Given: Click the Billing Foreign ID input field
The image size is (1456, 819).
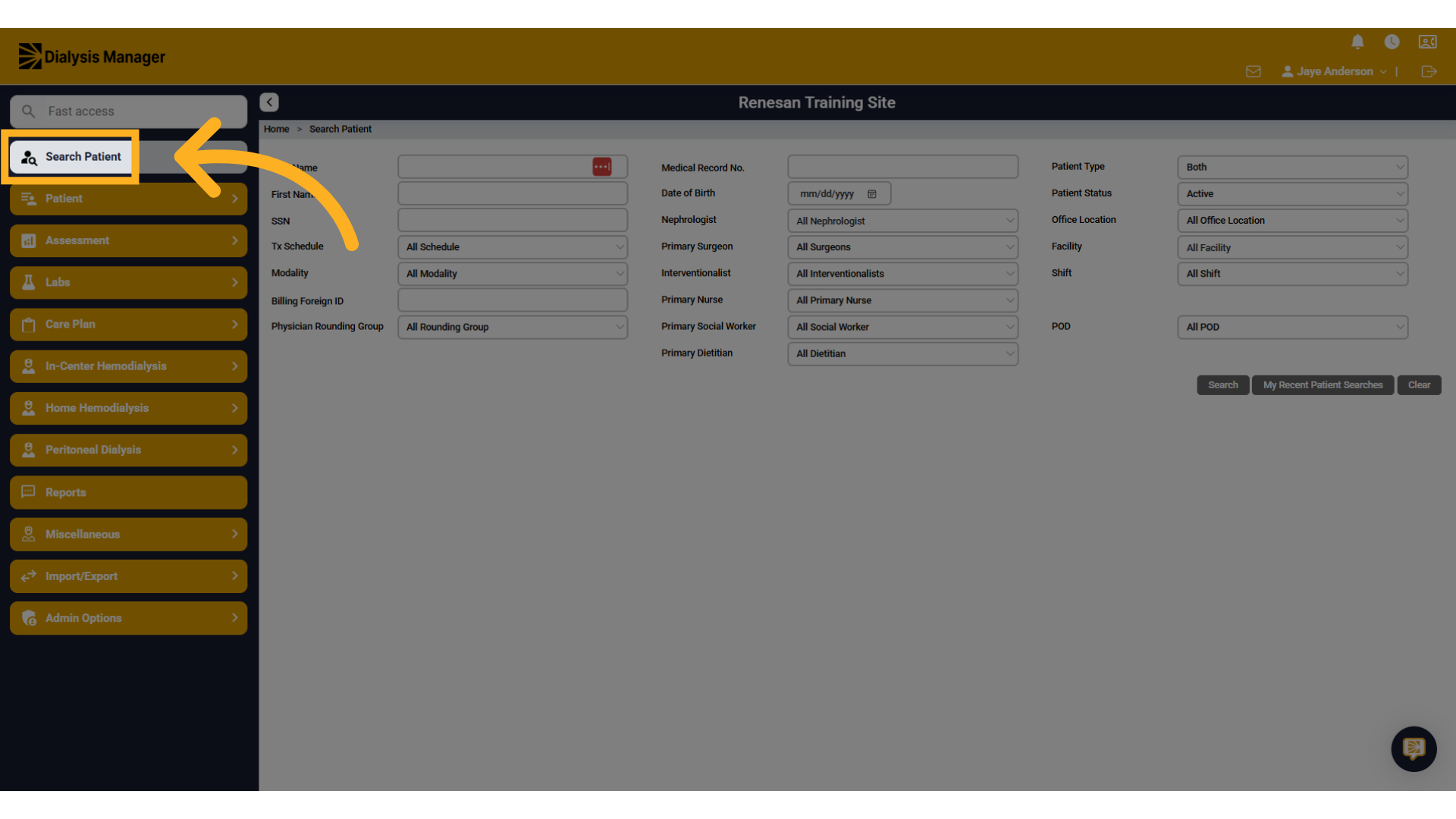Looking at the screenshot, I should [x=513, y=300].
